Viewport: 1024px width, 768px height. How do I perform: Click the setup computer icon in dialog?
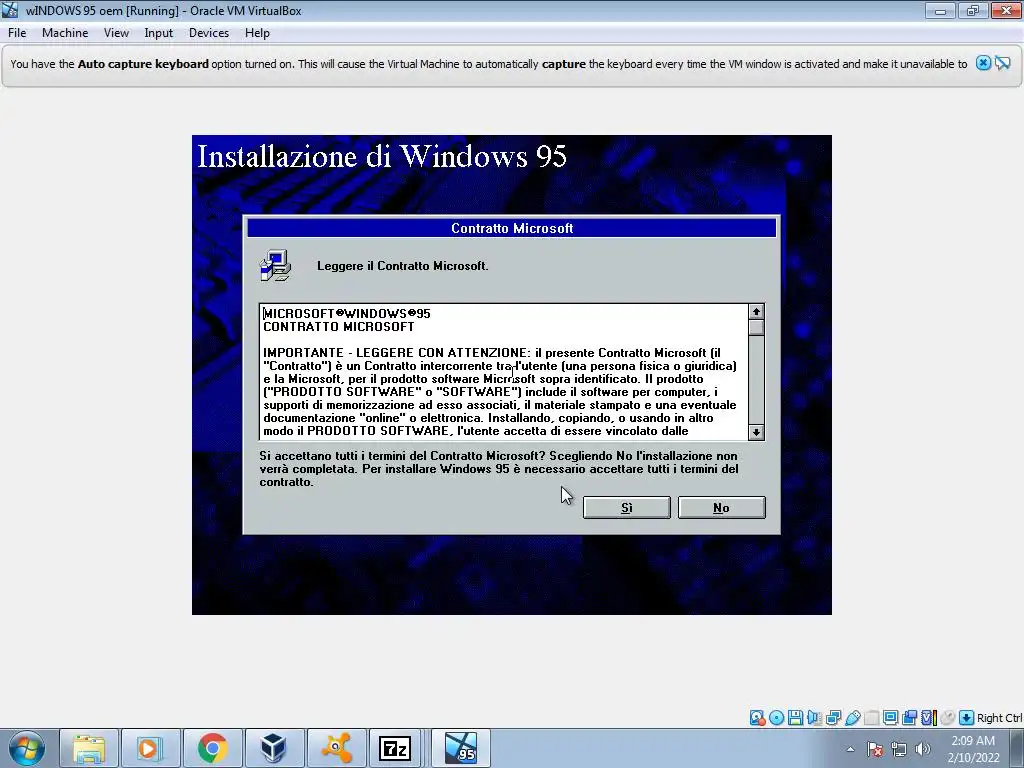(276, 265)
